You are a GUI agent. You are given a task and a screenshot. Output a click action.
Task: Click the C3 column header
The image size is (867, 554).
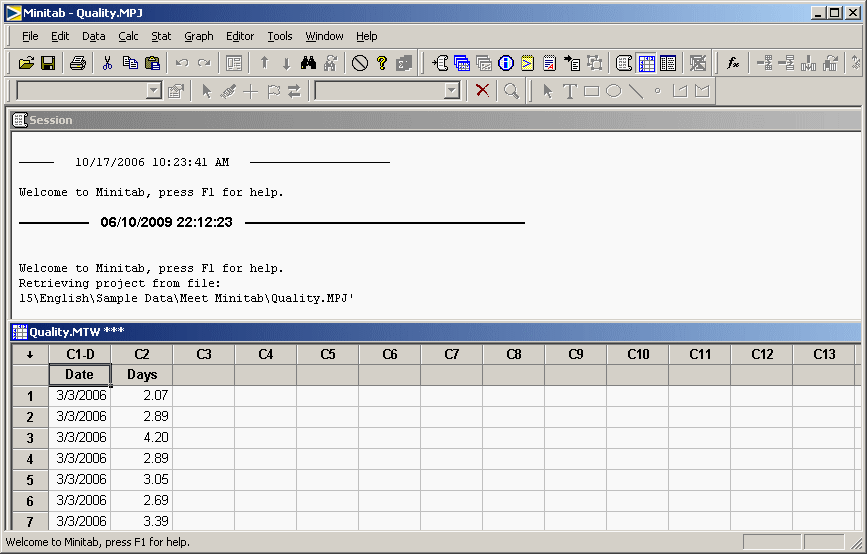tap(204, 354)
